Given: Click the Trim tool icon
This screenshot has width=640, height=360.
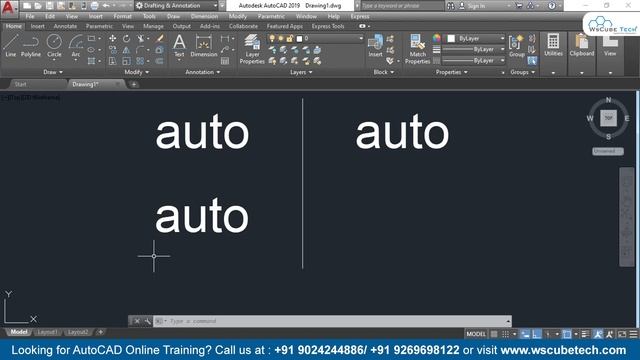Looking at the screenshot, I should click(x=140, y=39).
